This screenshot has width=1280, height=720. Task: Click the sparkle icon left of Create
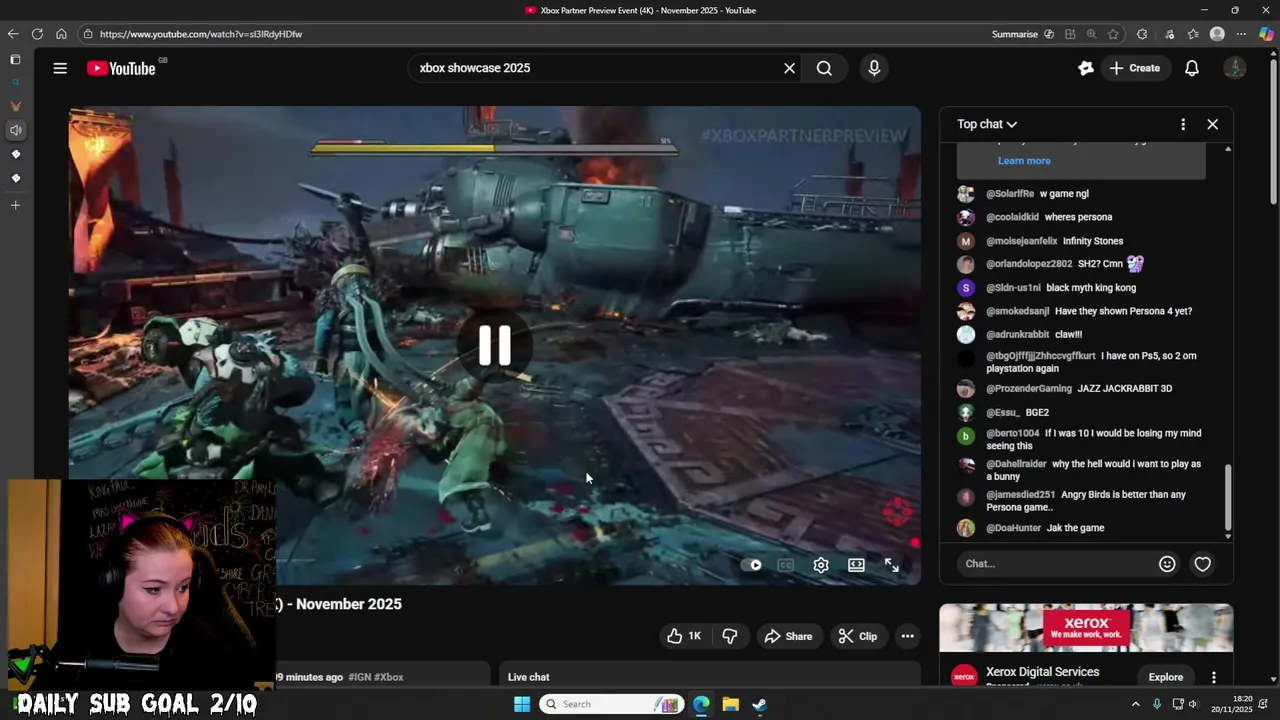pos(1086,68)
